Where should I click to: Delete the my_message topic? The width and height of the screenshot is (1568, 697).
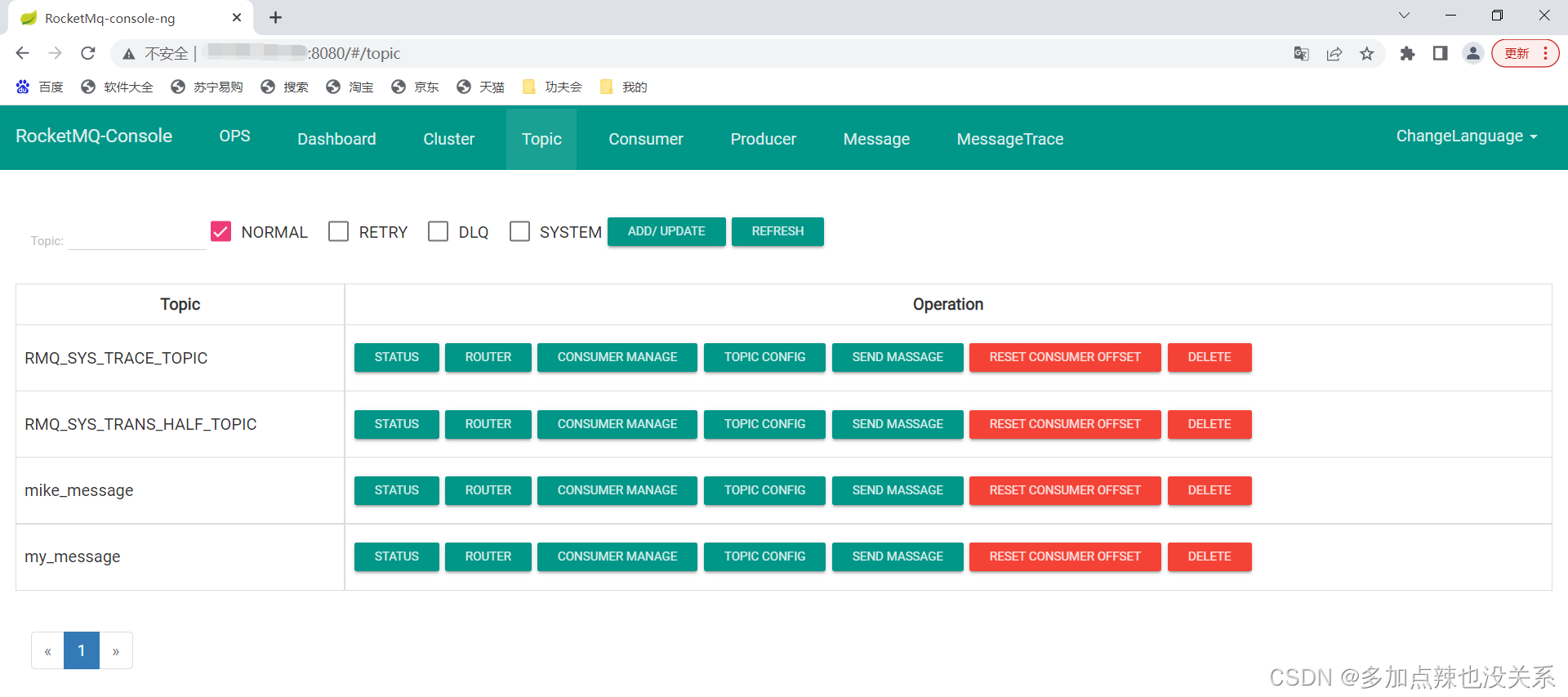[1209, 556]
